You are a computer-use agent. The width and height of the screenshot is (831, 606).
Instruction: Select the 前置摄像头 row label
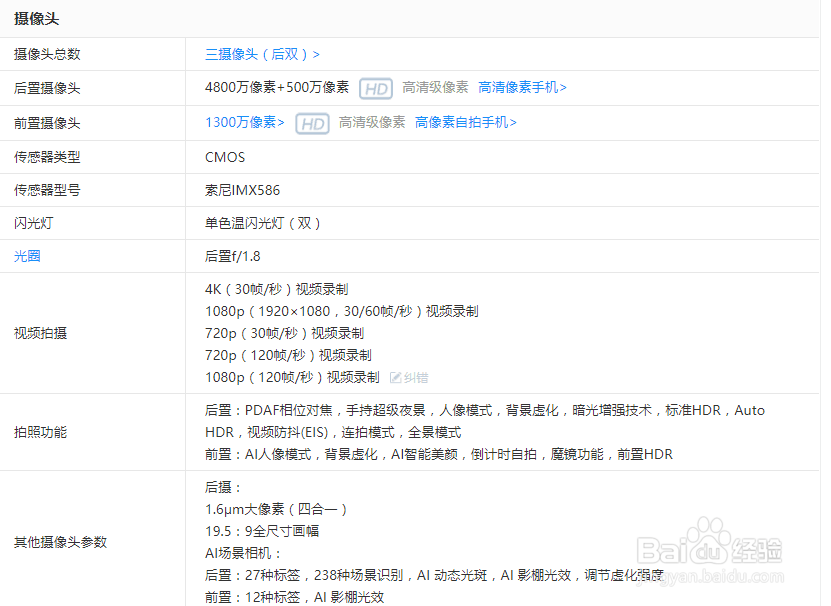(47, 124)
